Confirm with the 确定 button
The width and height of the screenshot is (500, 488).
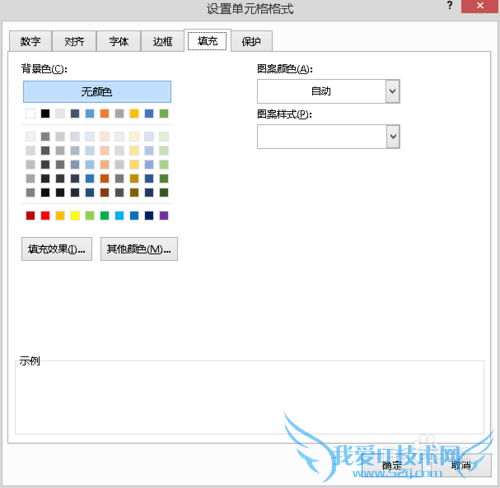coord(392,465)
